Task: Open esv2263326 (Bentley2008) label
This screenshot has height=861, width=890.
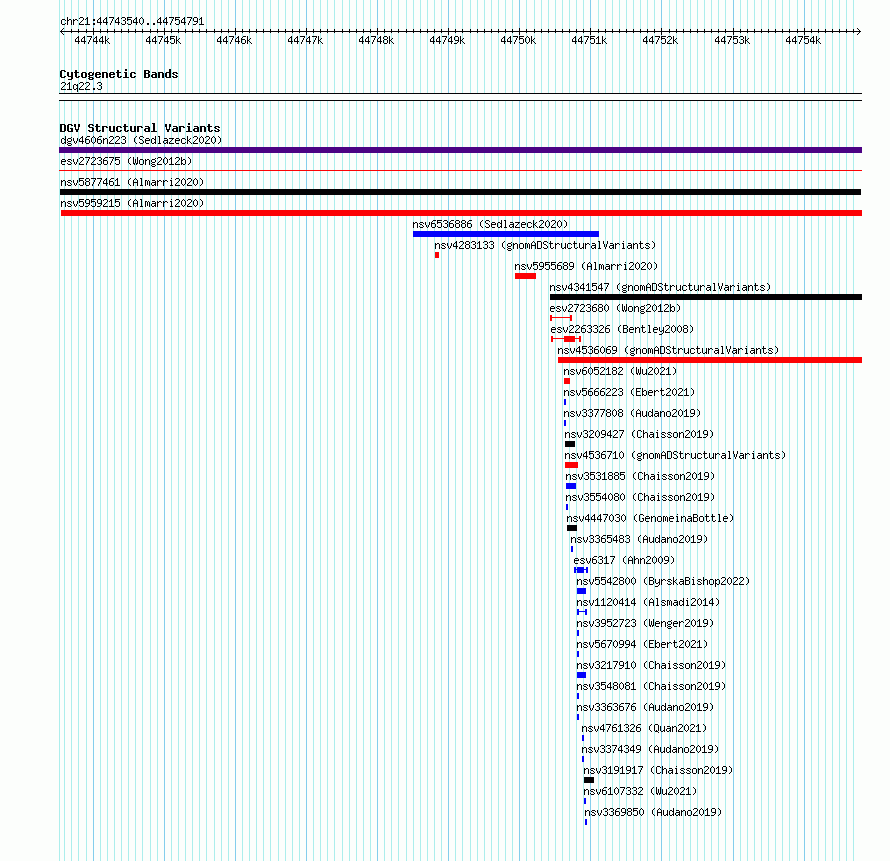Action: coord(622,329)
